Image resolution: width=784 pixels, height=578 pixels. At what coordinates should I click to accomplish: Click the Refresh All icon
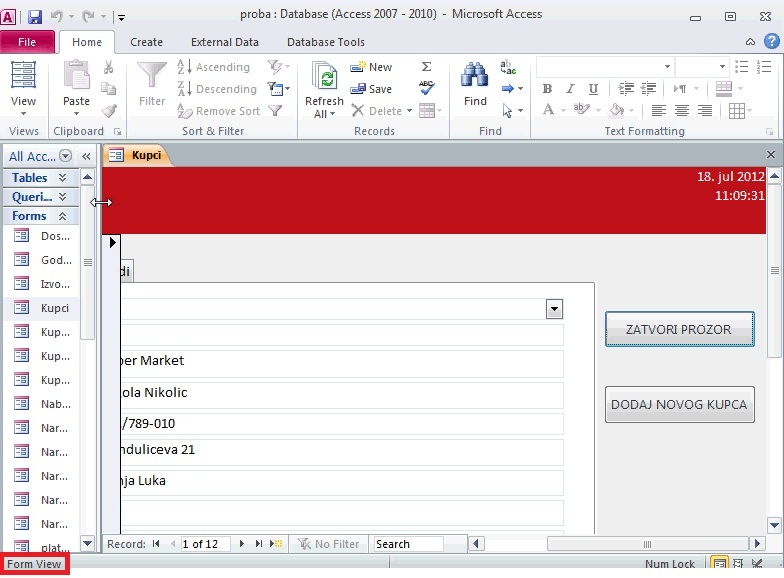pos(324,77)
